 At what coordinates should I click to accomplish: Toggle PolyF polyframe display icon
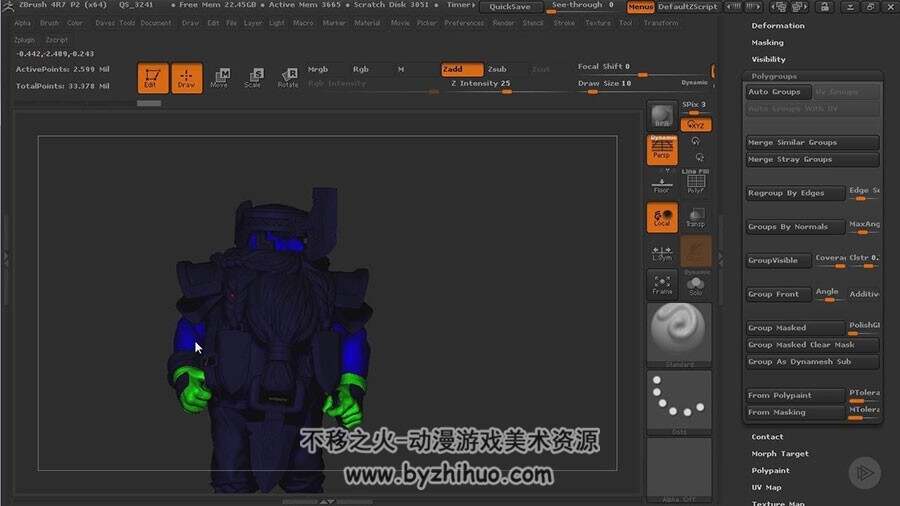[696, 184]
